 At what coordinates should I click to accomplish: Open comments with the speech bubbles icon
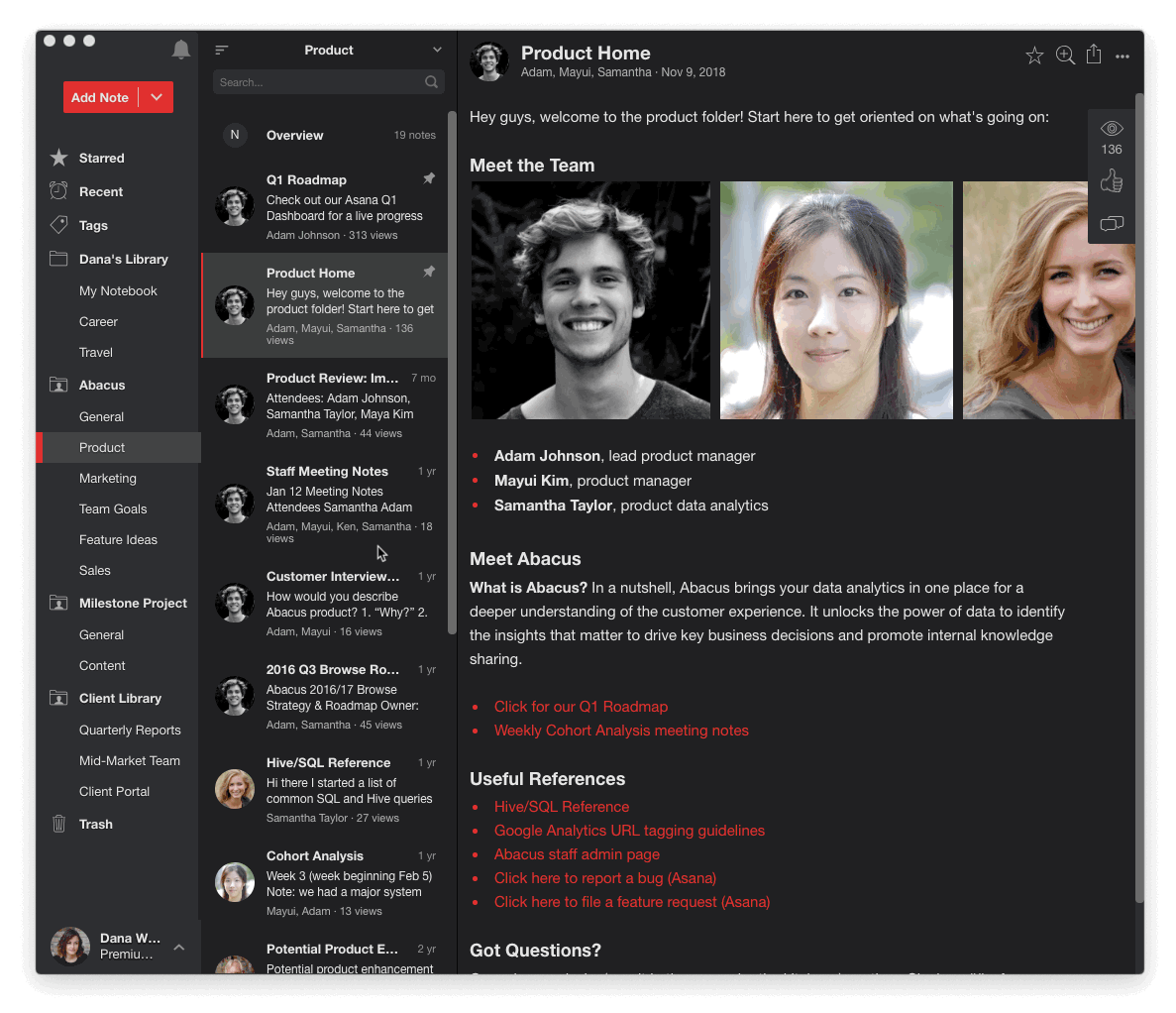(x=1111, y=224)
